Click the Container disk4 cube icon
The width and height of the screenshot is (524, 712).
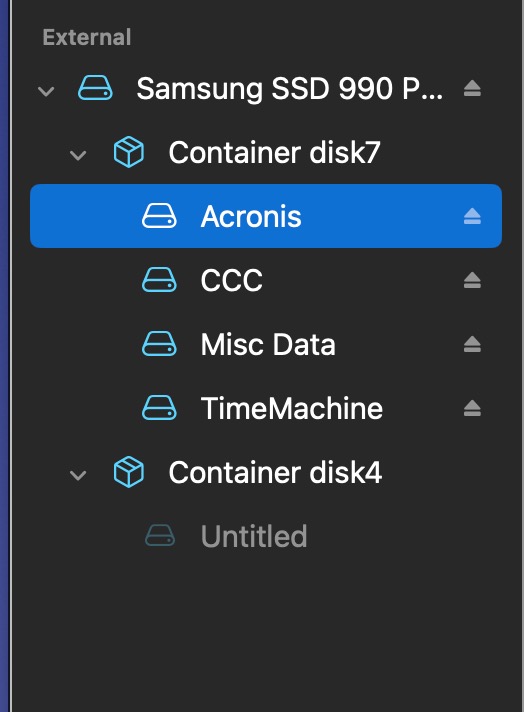point(129,472)
